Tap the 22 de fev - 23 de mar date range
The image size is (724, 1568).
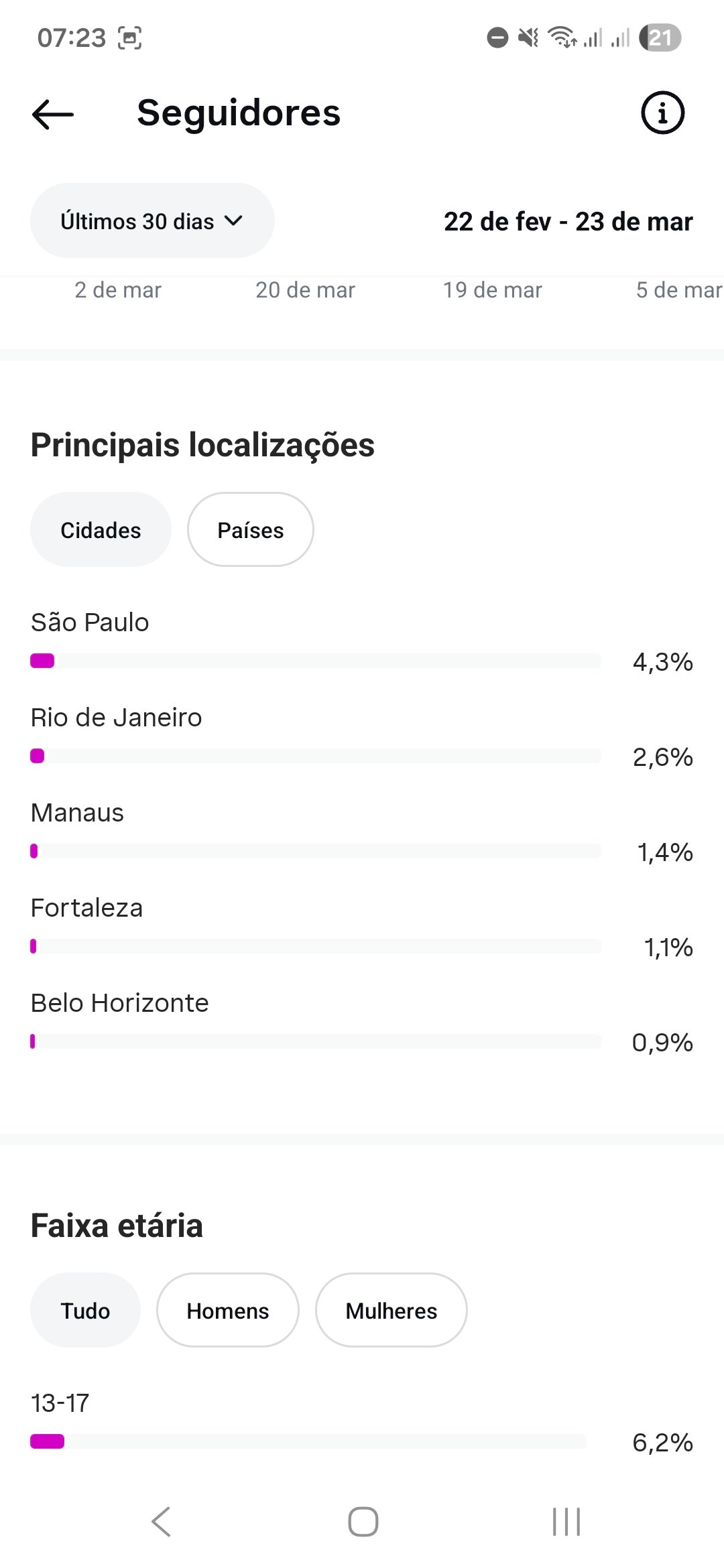point(568,222)
